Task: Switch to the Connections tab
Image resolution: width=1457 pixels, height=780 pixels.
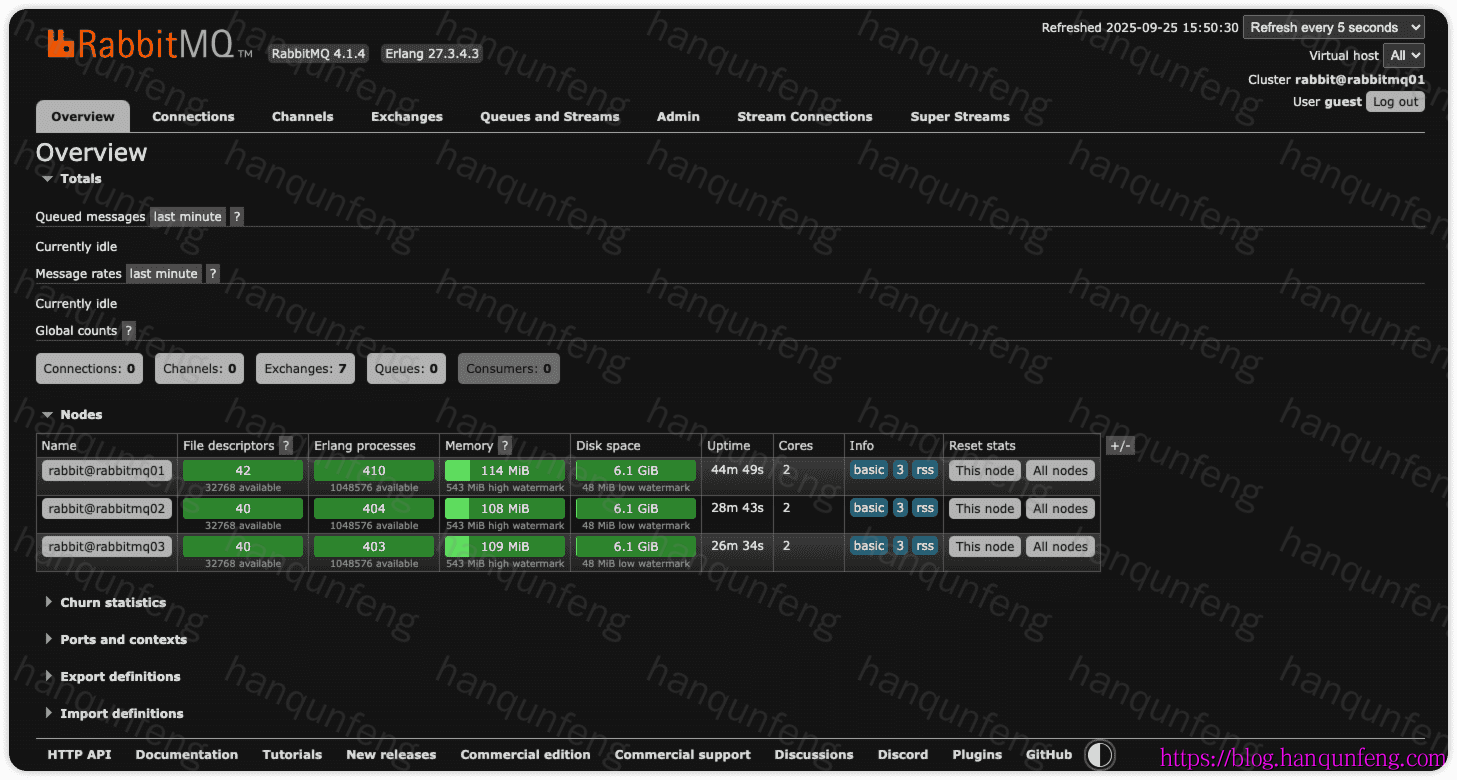Action: coord(193,117)
